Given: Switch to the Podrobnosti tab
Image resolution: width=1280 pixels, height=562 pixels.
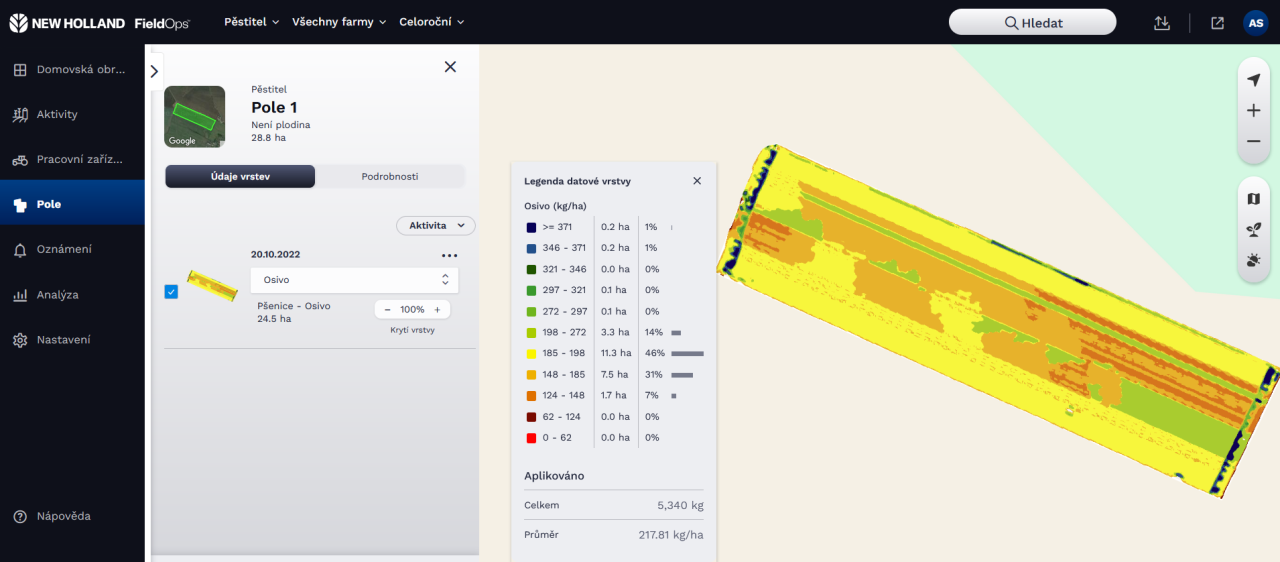Looking at the screenshot, I should tap(390, 177).
